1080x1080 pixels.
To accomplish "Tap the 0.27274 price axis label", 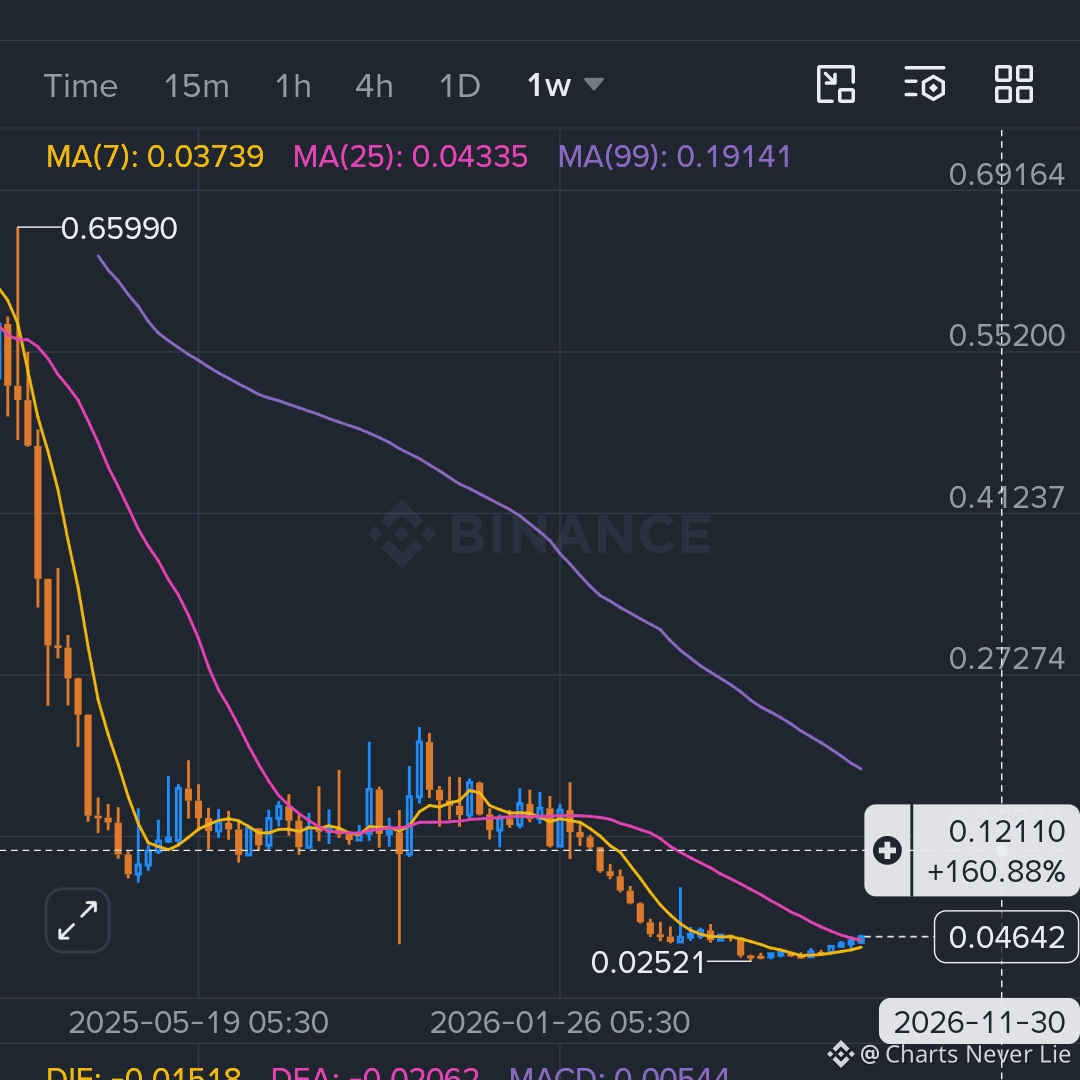I will (x=1006, y=659).
